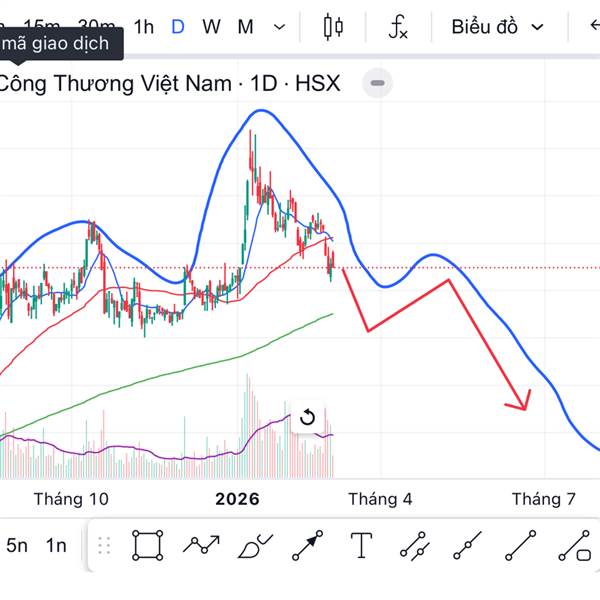Set the date range to 5n
600x600 pixels.
[17, 545]
